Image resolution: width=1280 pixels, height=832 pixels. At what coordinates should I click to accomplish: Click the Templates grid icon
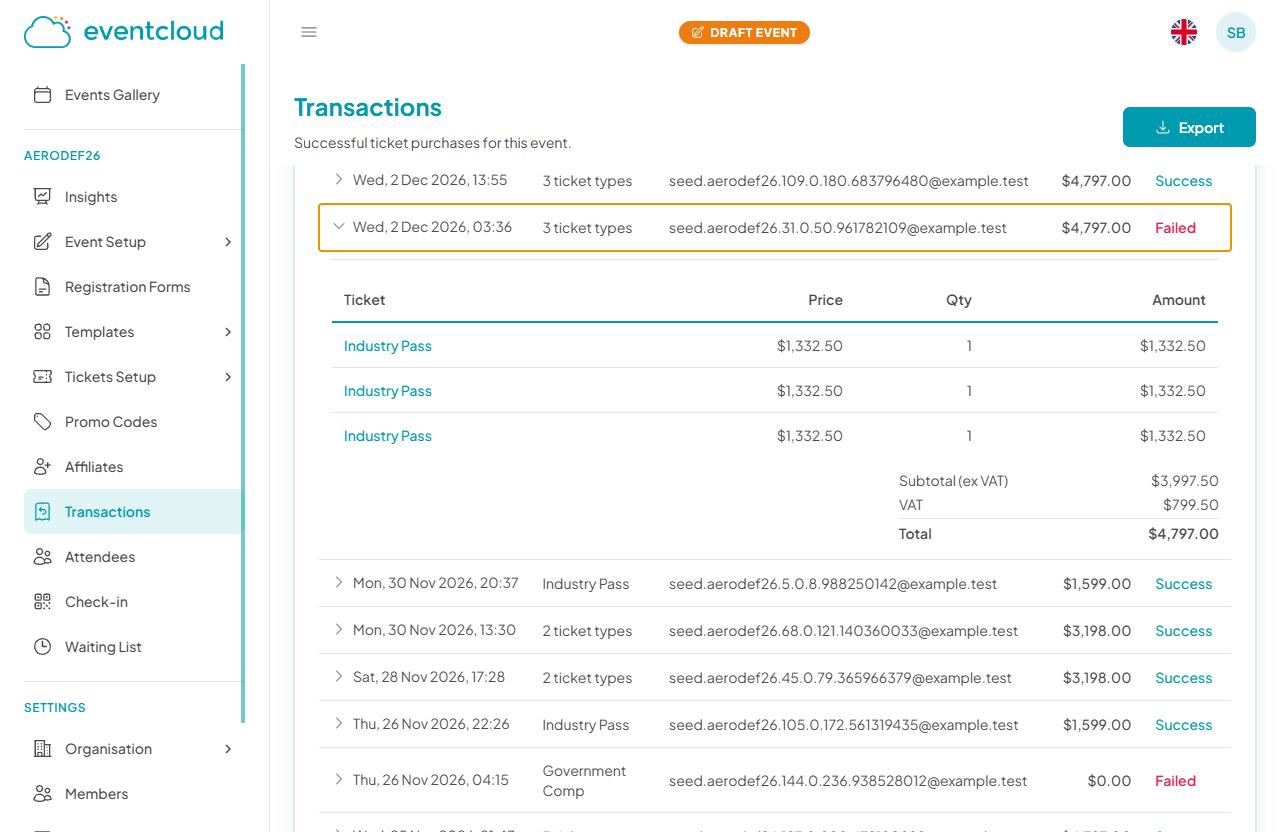42,332
